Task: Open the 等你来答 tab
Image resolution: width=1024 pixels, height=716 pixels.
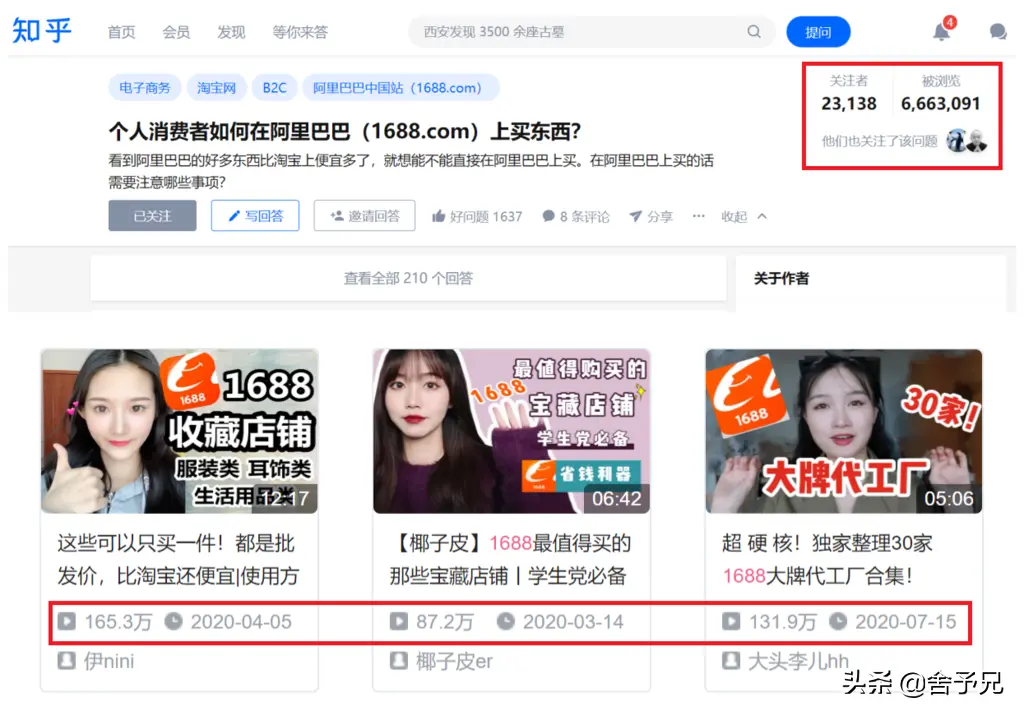Action: click(300, 32)
